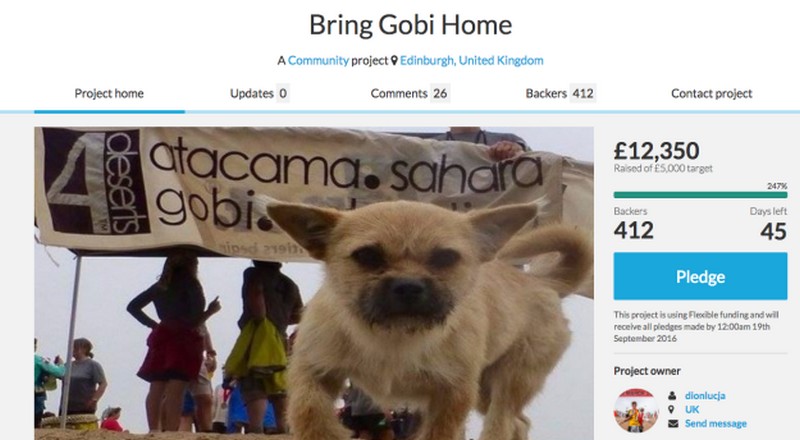Open the project owner's avatar photo
Viewport: 800px width, 440px height.
636,410
